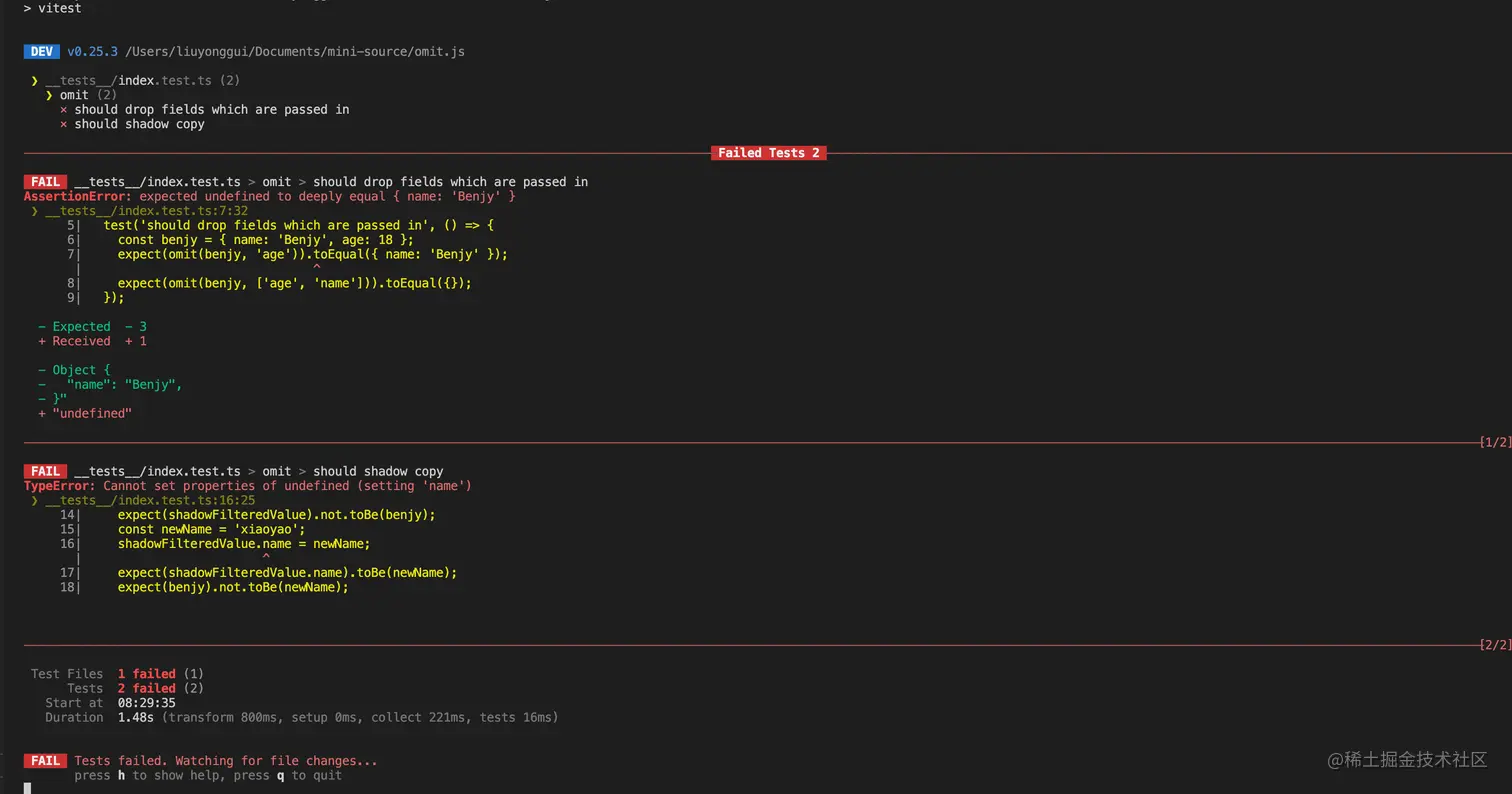
Task: Click the [2/2] failure counter
Action: point(1495,645)
